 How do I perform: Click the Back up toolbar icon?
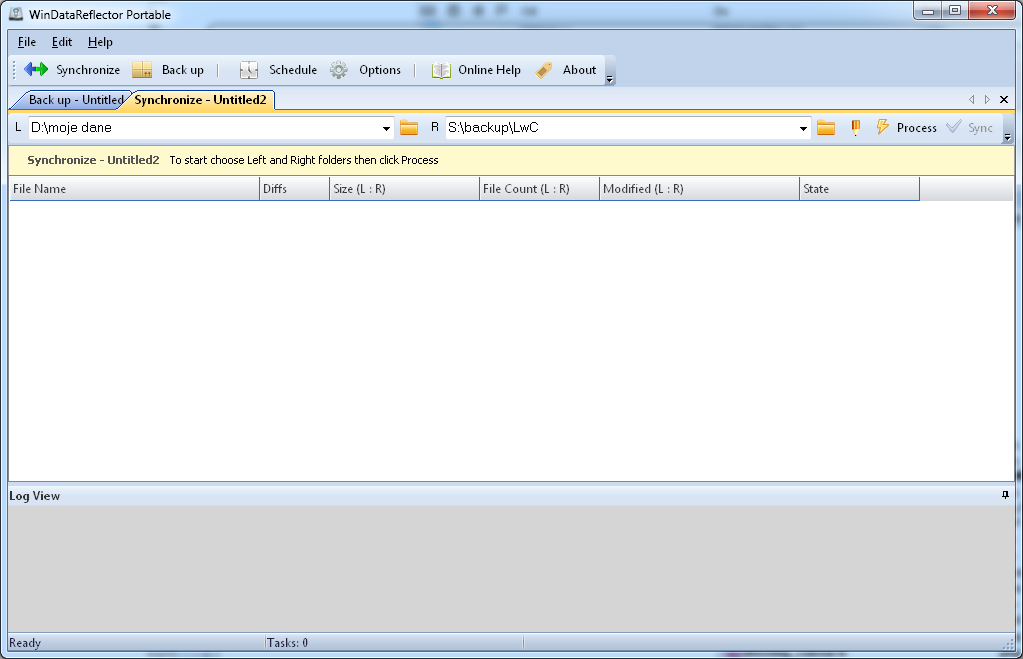[142, 70]
